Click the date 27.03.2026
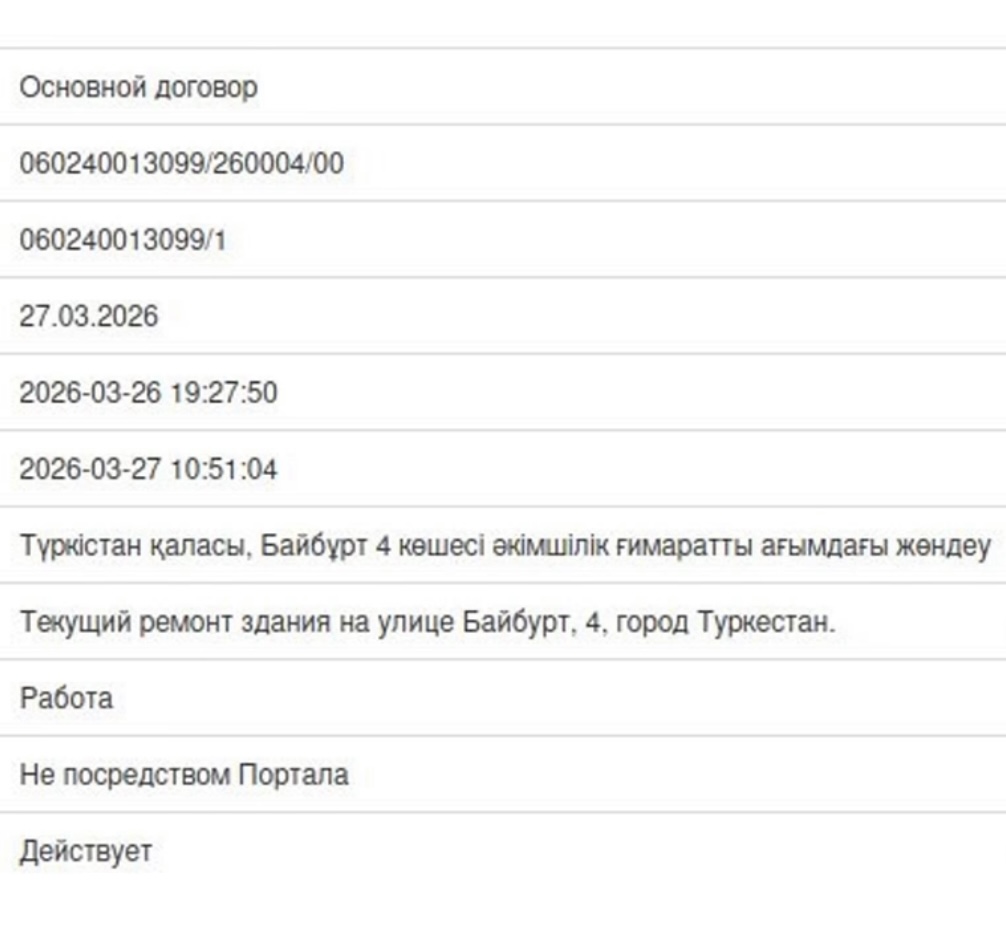The image size is (1006, 943). click(x=89, y=316)
